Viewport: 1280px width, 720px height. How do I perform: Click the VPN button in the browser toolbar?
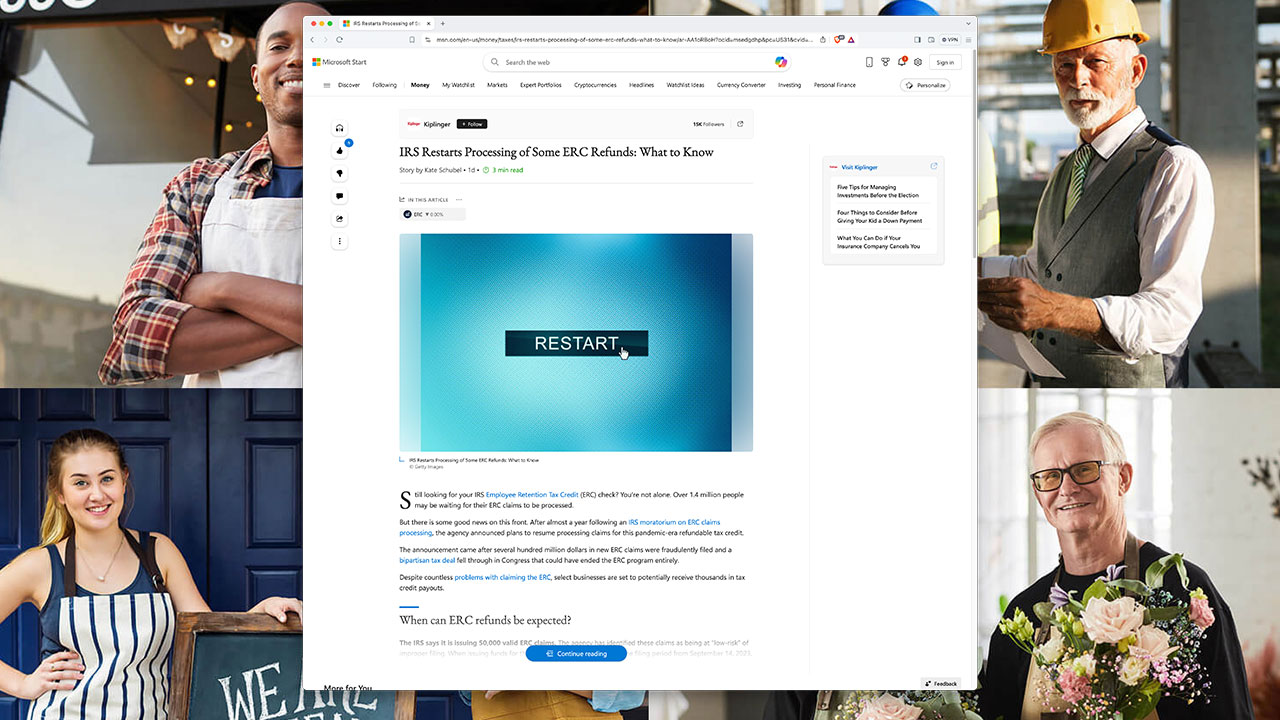(x=949, y=39)
